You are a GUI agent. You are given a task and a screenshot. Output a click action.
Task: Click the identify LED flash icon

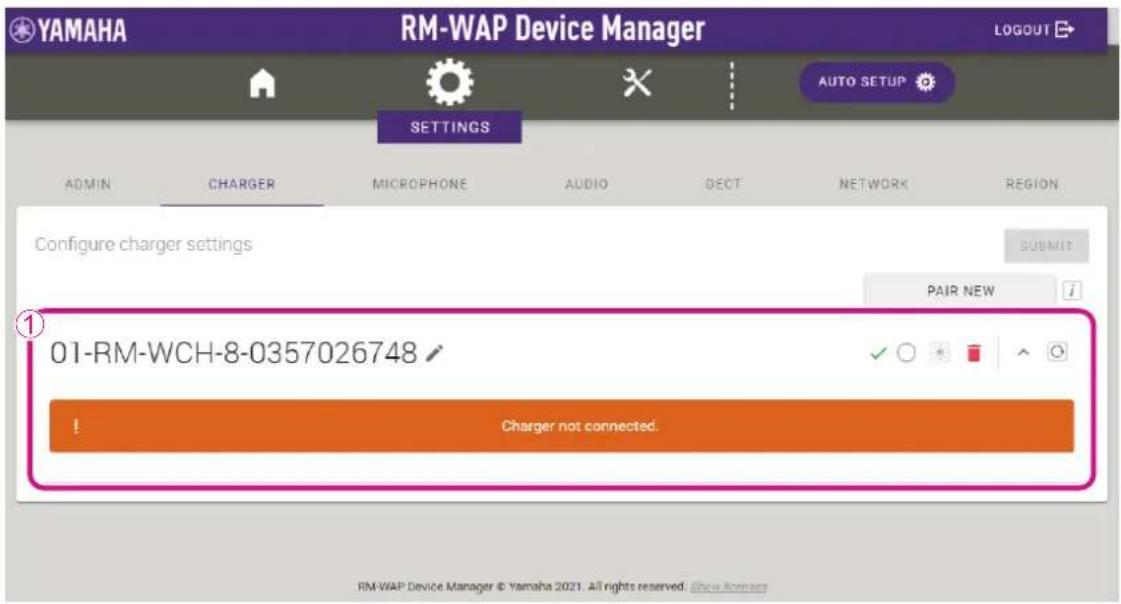point(940,352)
